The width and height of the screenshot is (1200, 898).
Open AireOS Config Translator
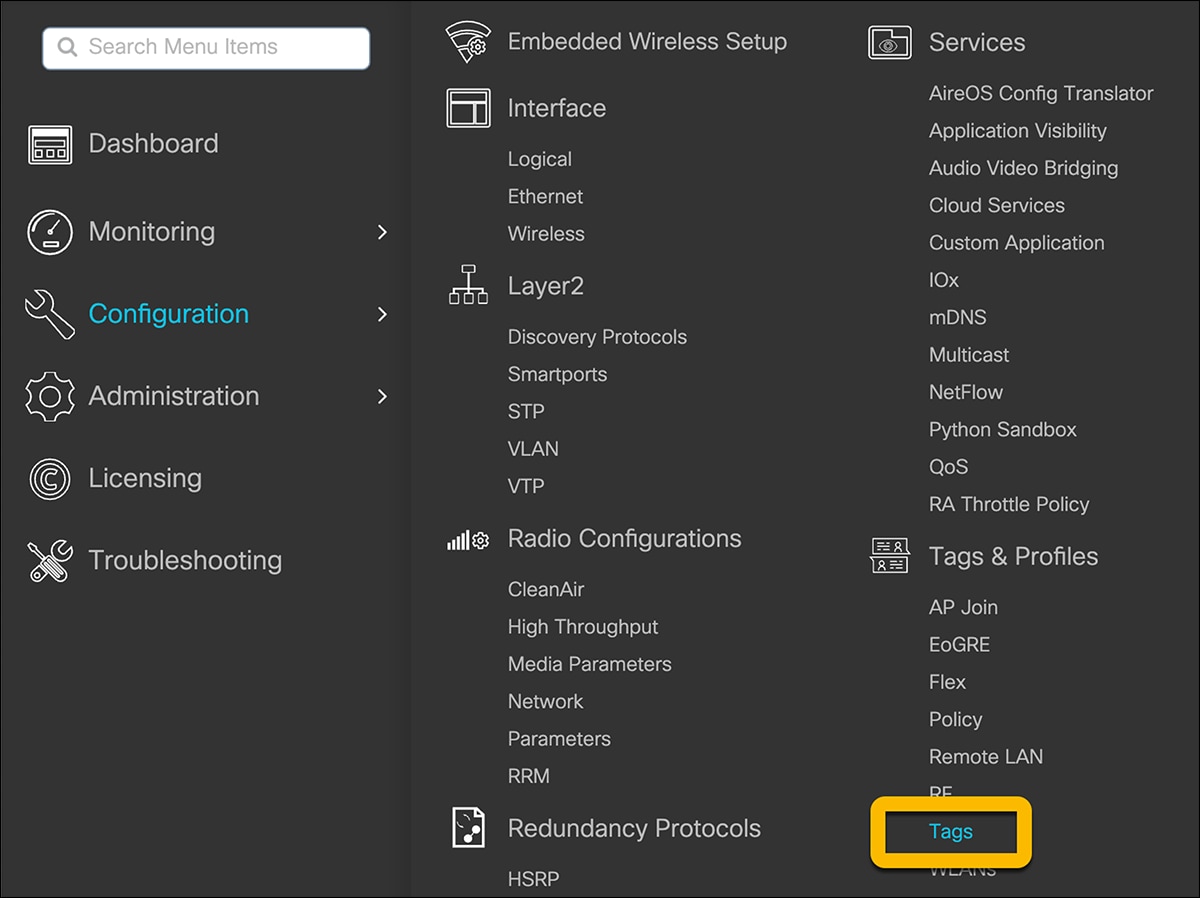coord(1041,94)
